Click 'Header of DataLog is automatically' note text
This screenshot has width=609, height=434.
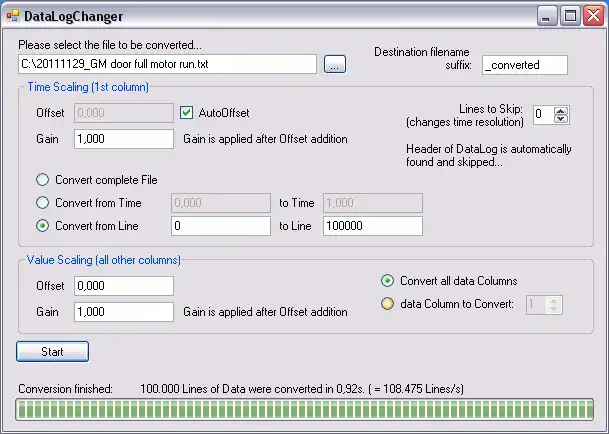(x=489, y=149)
